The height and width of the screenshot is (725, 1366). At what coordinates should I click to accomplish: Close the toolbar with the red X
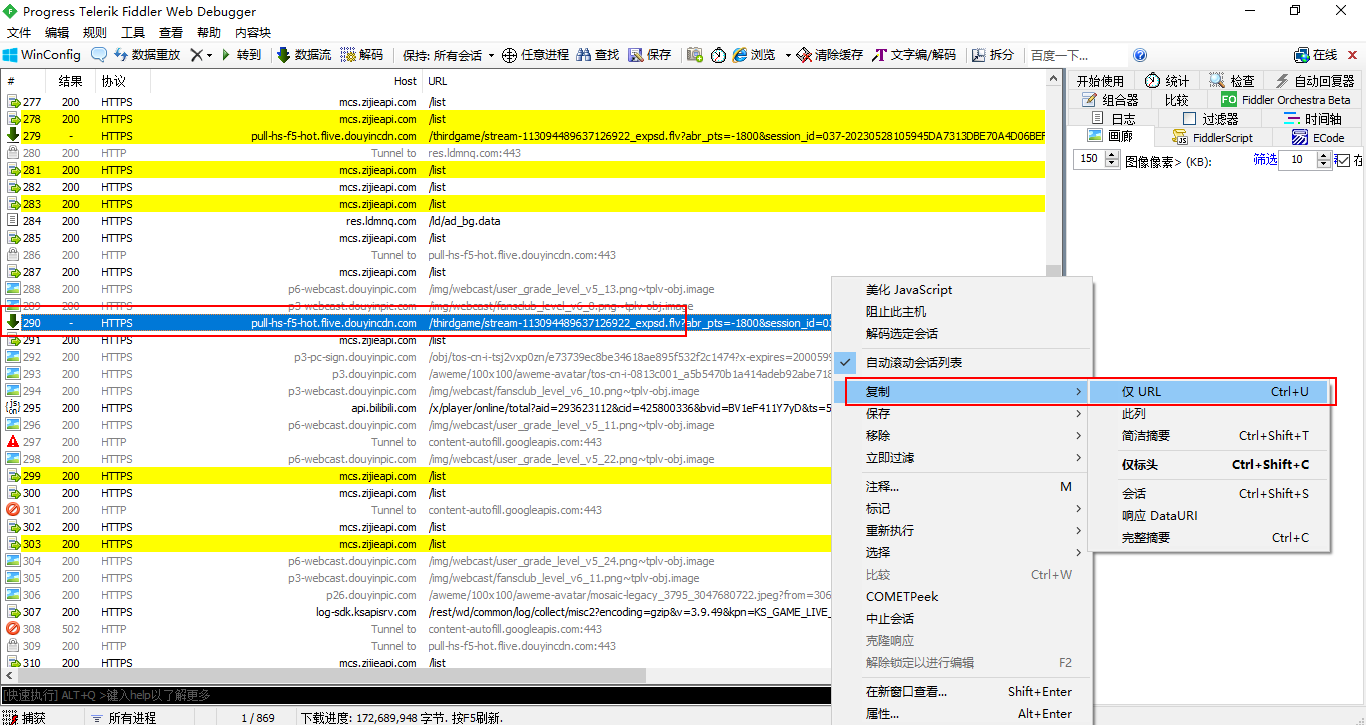1354,55
